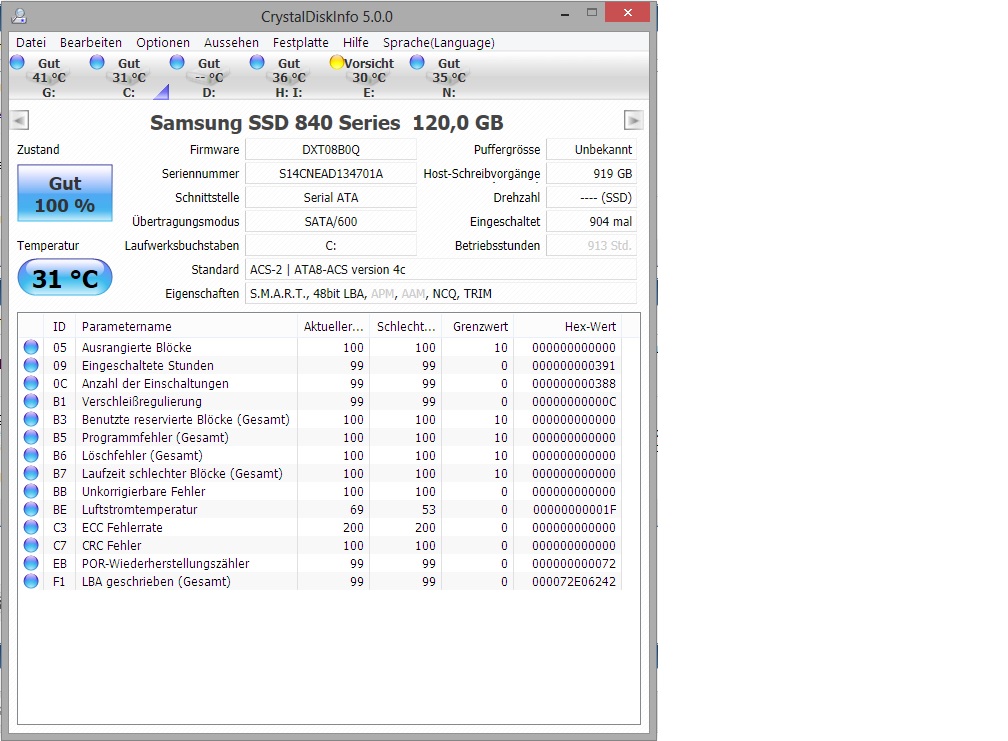
Task: Click status icon of row B3
Action: point(31,419)
